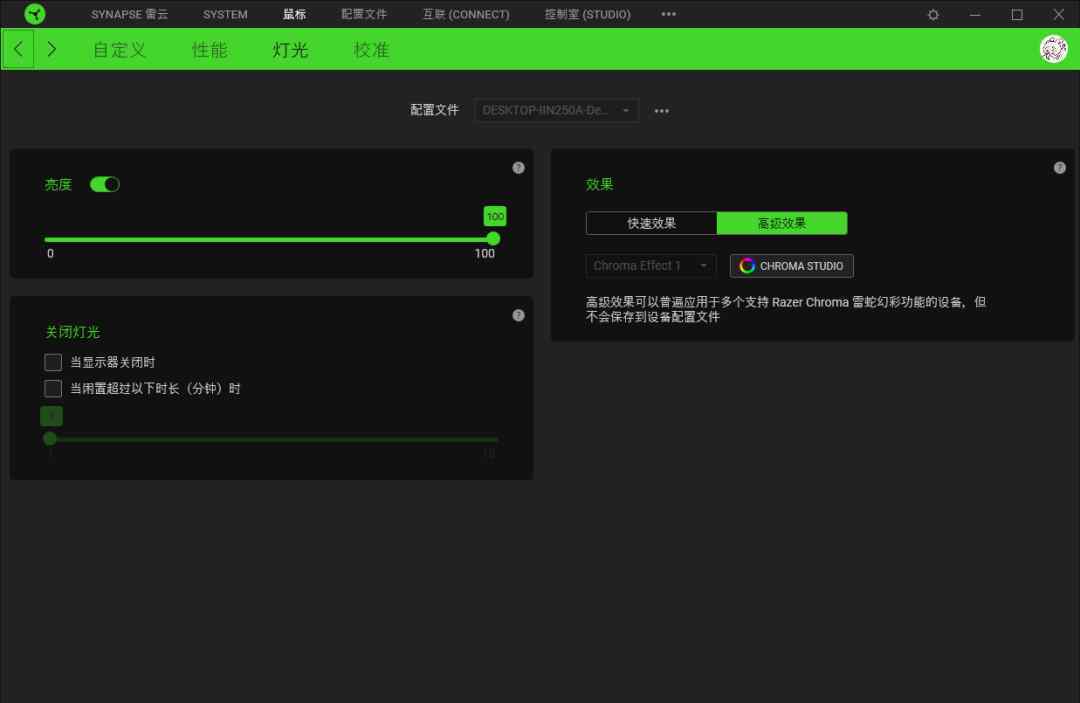This screenshot has height=703, width=1080.
Task: Launch CHROMA STUDIO
Action: coord(791,266)
